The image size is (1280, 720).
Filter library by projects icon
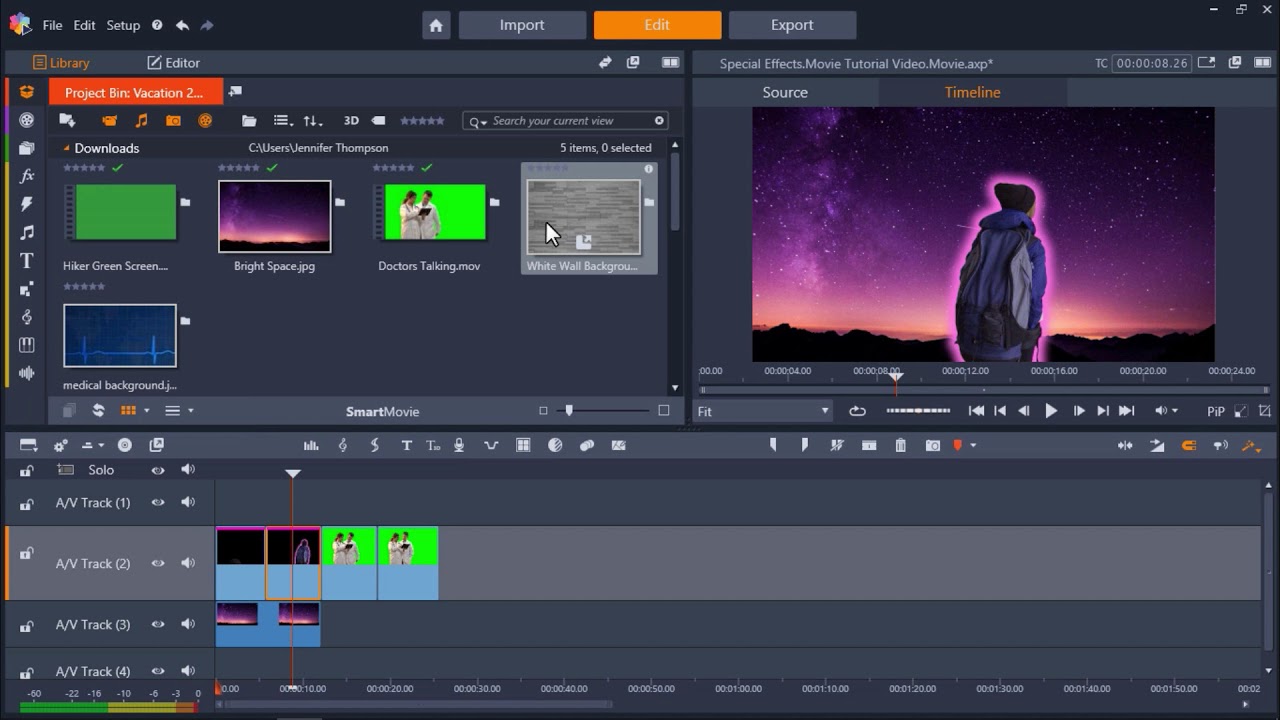tap(205, 121)
